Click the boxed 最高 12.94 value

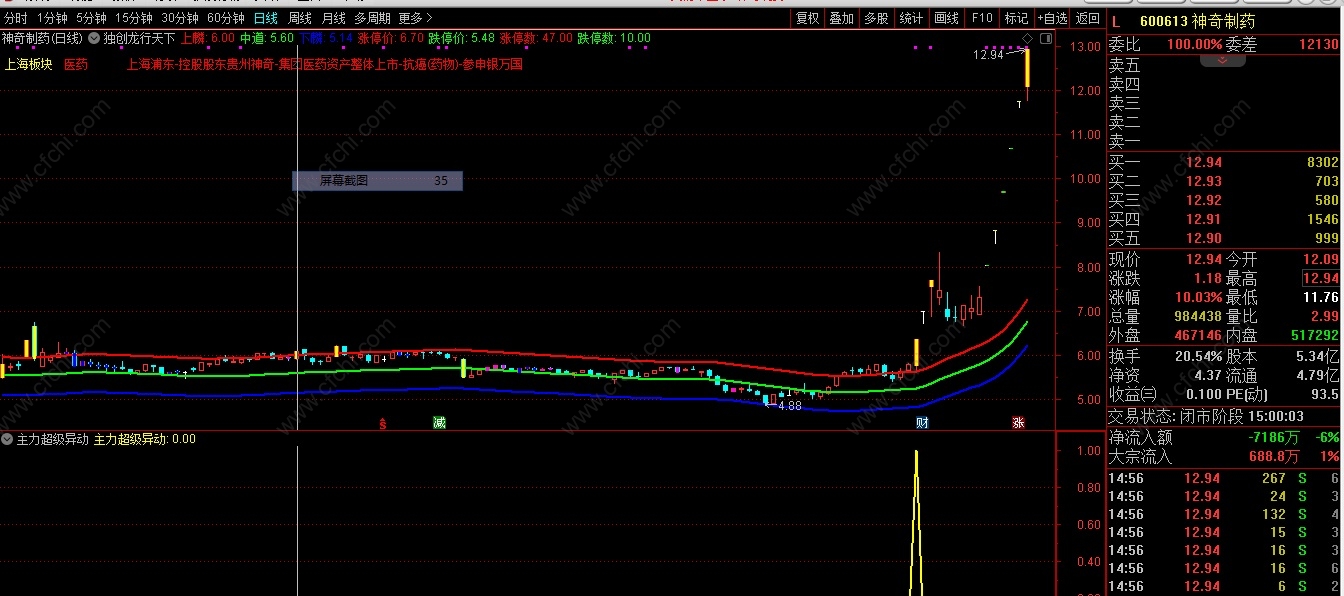[x=1320, y=278]
